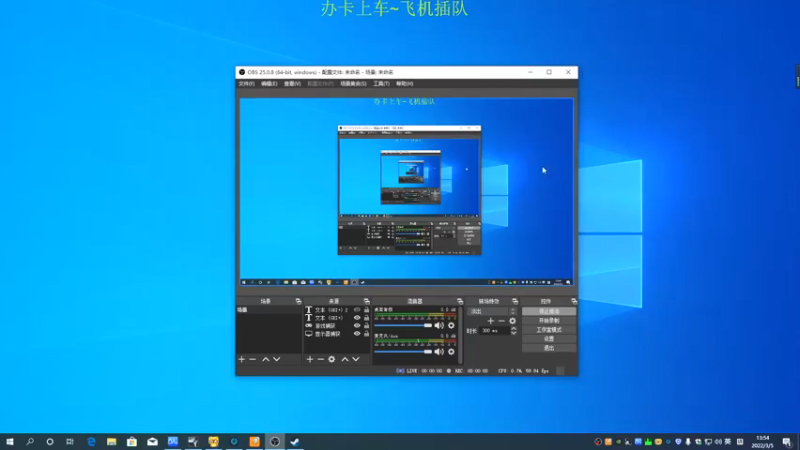This screenshot has width=800, height=450.
Task: Open the 工具(T) menu
Action: (381, 84)
